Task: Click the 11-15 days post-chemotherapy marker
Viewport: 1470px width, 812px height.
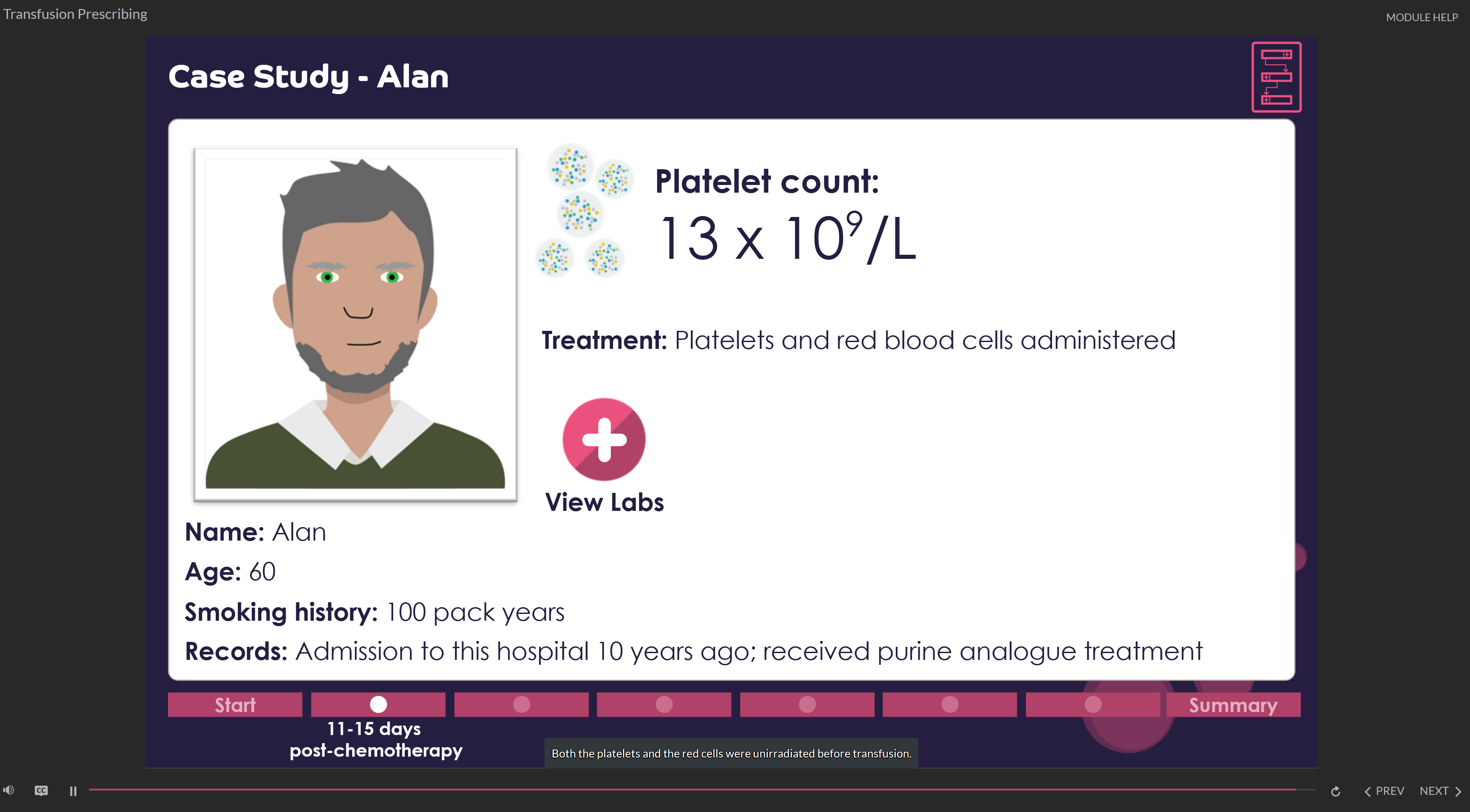Action: (378, 705)
